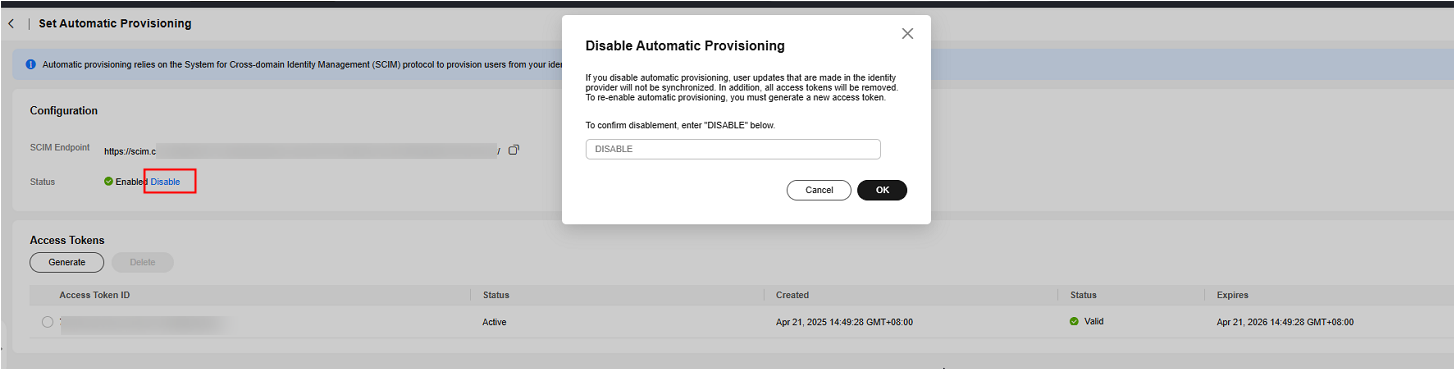
Task: Click the token's Apr 21, 2026 expiry date
Action: click(1286, 322)
